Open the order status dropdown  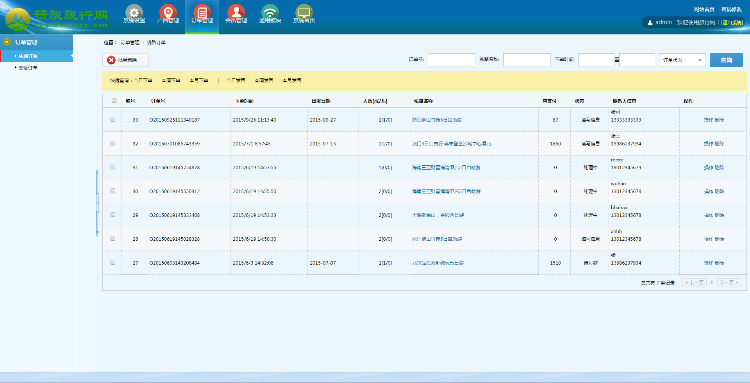pyautogui.click(x=682, y=60)
